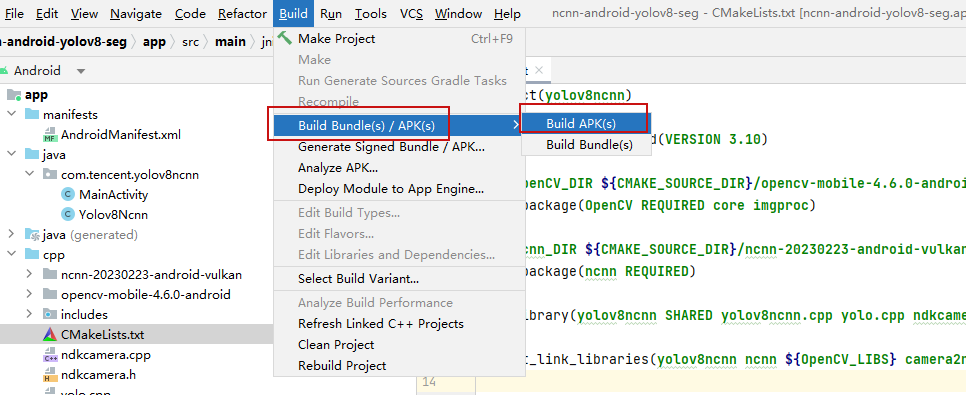Open the VCS menu
The image size is (966, 395).
pos(411,14)
